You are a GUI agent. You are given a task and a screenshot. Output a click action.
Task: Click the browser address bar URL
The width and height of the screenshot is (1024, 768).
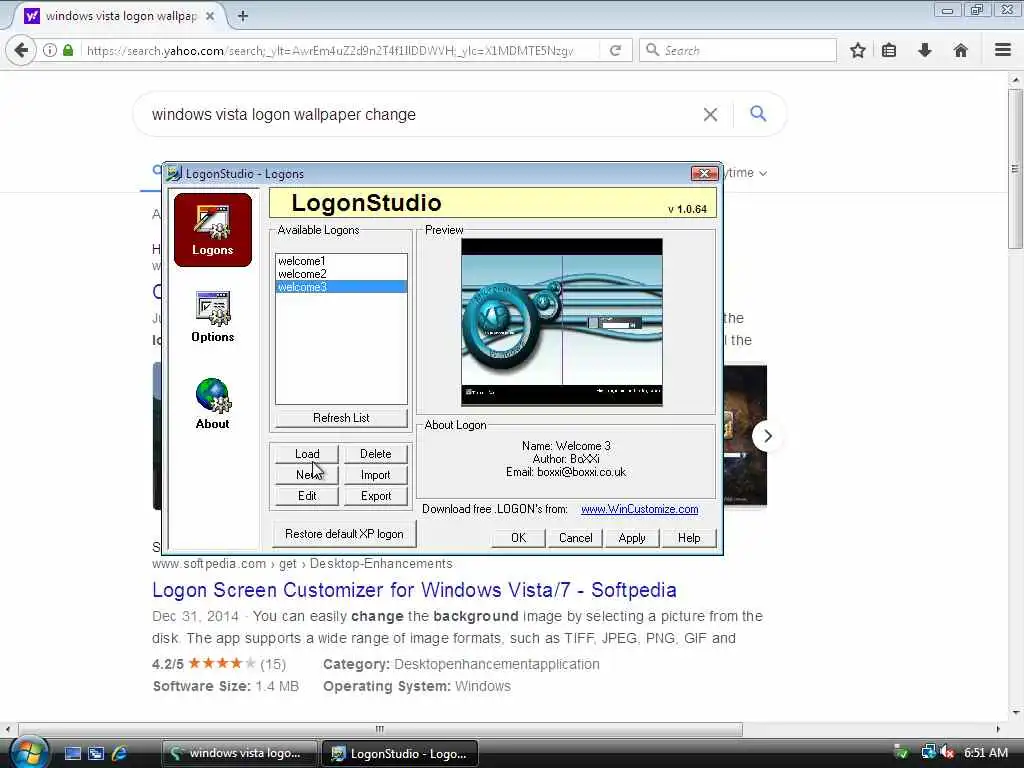coord(330,50)
